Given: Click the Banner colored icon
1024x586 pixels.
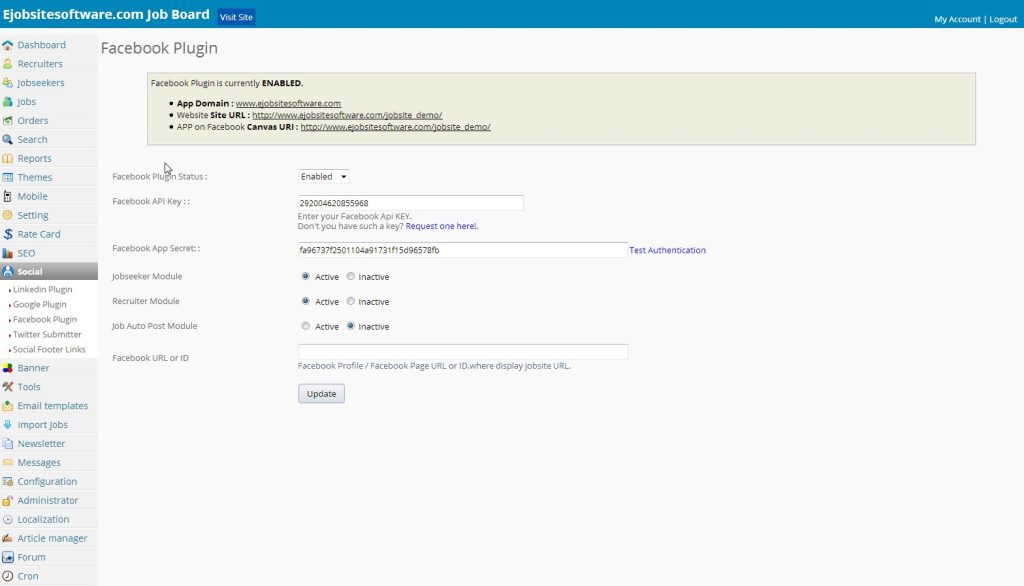Looking at the screenshot, I should [x=8, y=368].
